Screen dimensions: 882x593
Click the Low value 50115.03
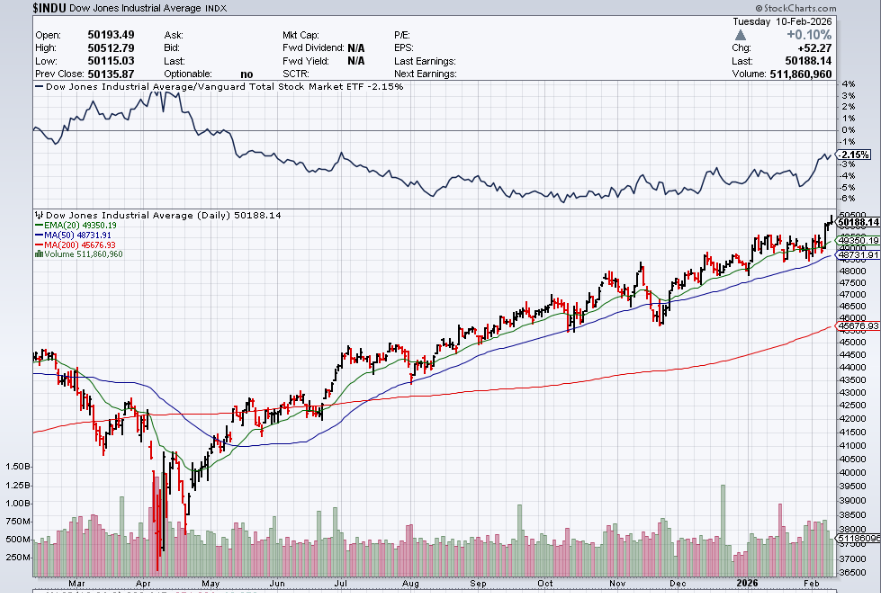(111, 61)
